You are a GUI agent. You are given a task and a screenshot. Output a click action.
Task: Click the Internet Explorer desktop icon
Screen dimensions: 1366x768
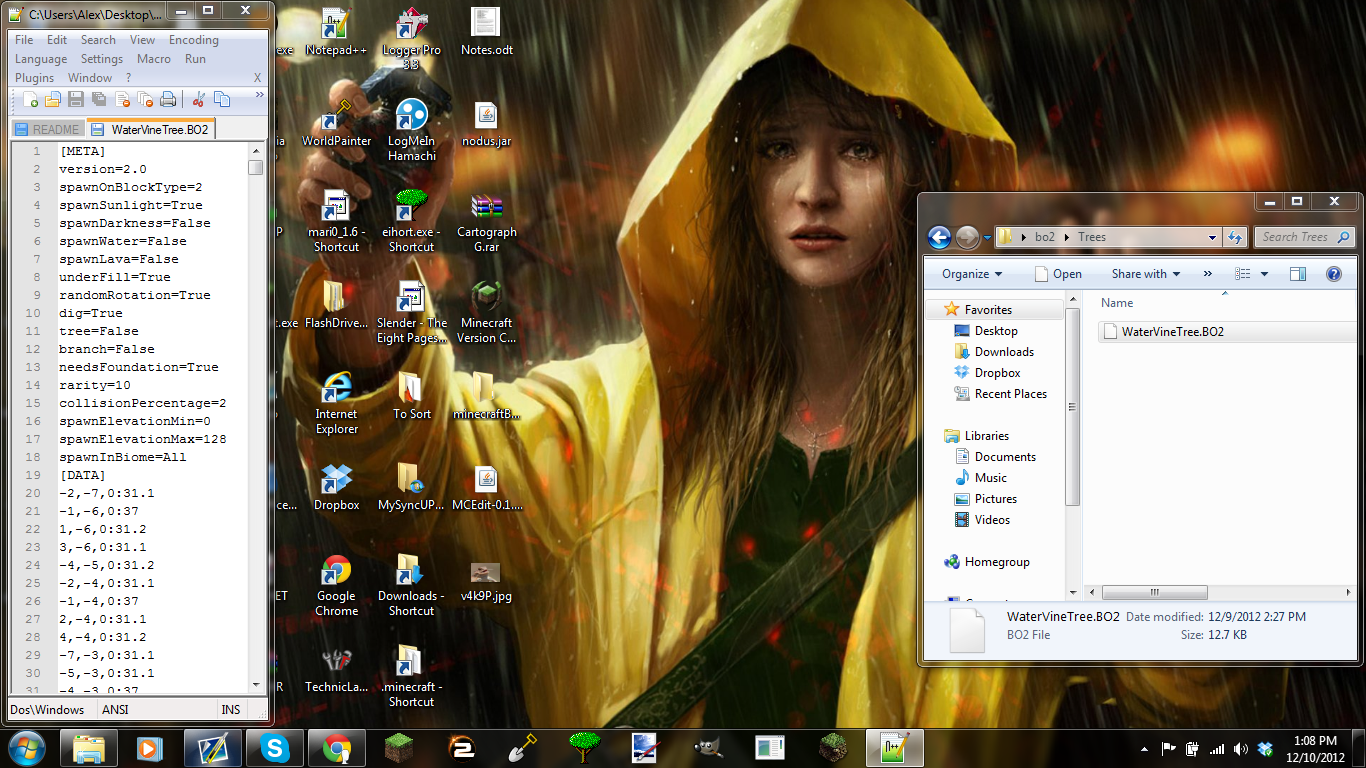coord(337,404)
